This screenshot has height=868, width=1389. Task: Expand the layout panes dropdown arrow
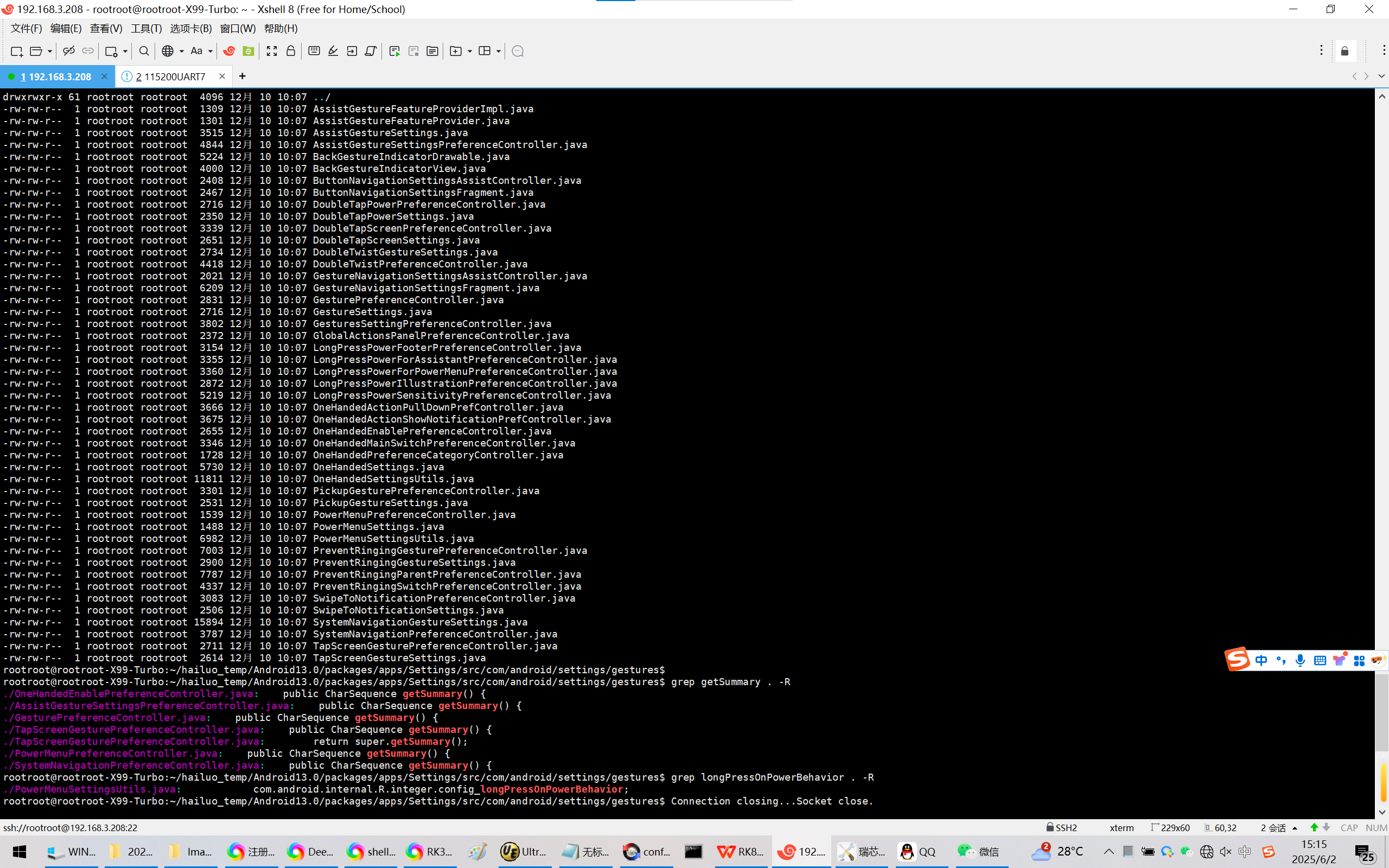[x=498, y=51]
